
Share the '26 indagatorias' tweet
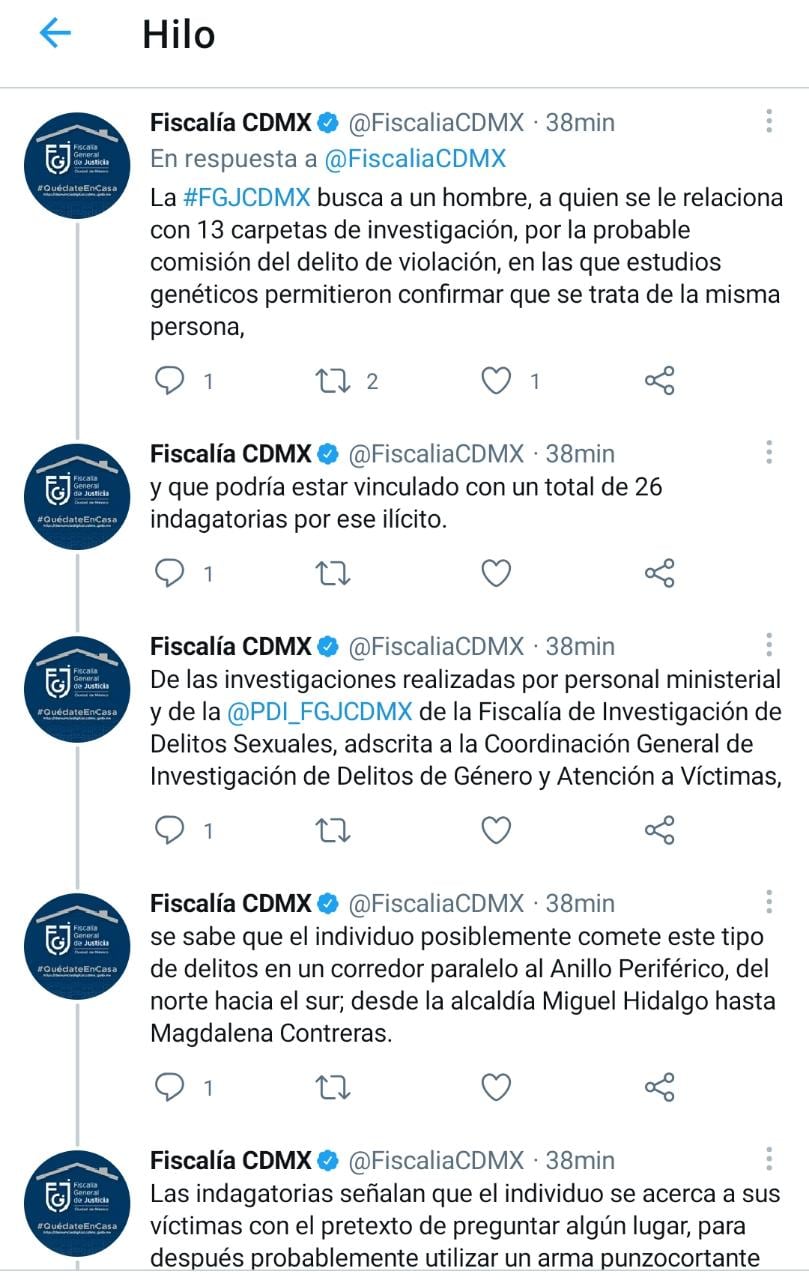tap(659, 573)
